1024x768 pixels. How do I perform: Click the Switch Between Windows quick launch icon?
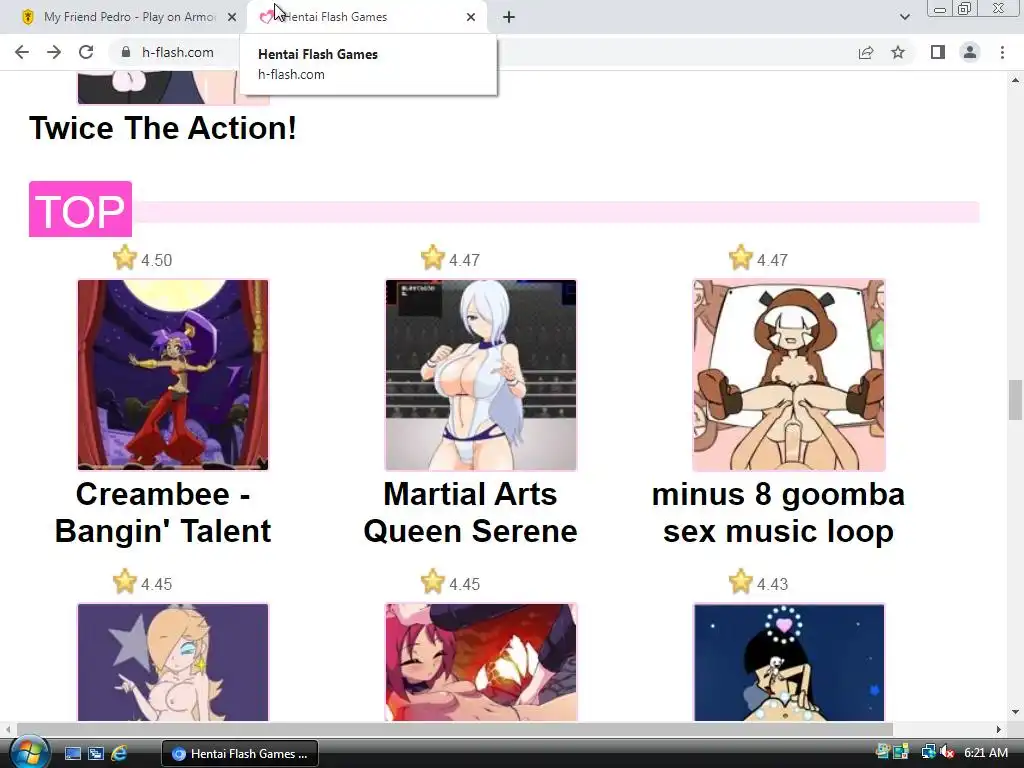point(96,754)
